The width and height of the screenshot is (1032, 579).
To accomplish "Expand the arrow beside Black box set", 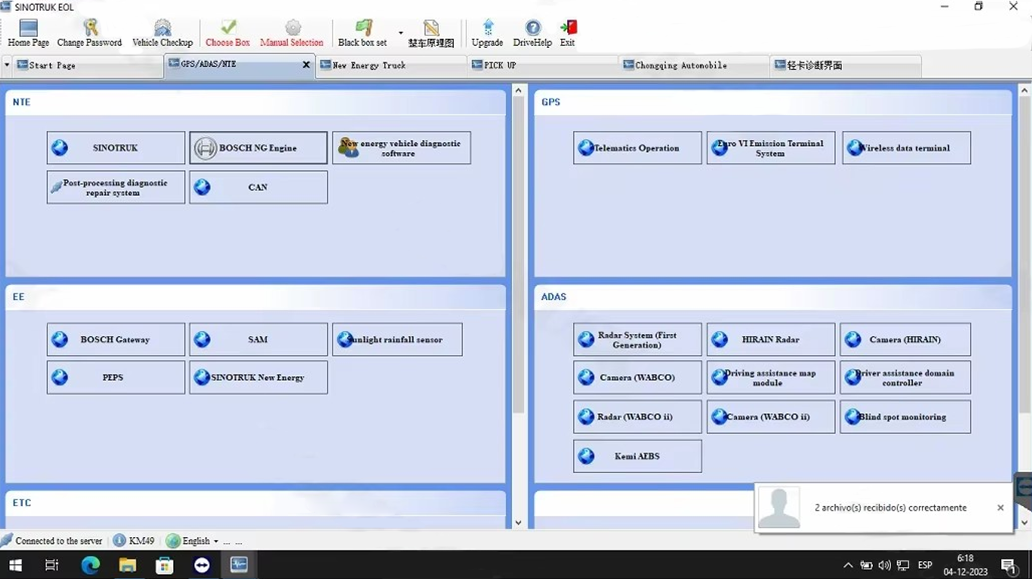I will (400, 33).
